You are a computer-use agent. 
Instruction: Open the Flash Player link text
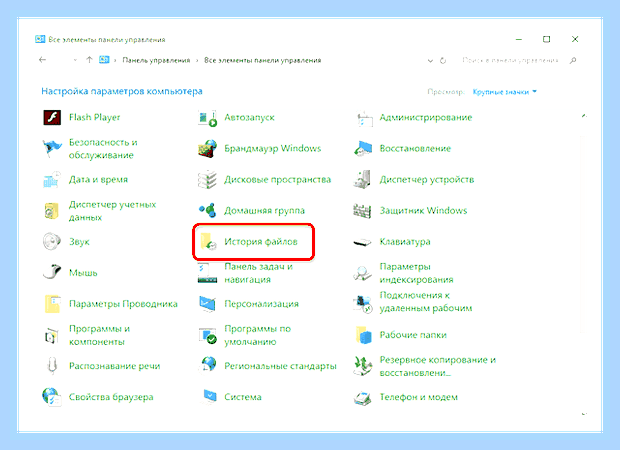coord(95,117)
